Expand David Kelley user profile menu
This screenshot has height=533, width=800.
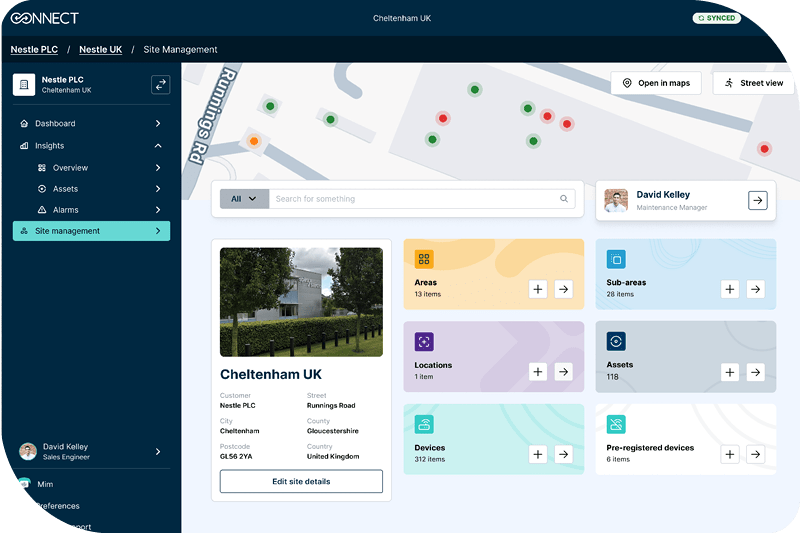(158, 452)
